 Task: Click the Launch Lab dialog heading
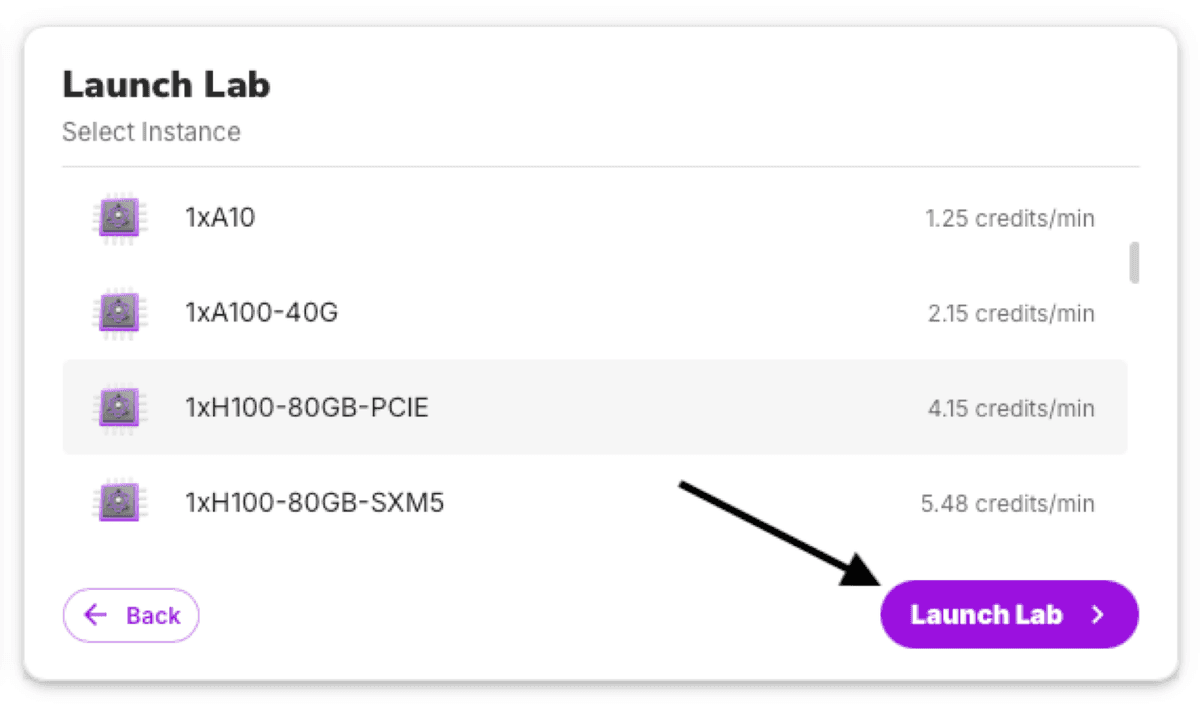pyautogui.click(x=166, y=85)
